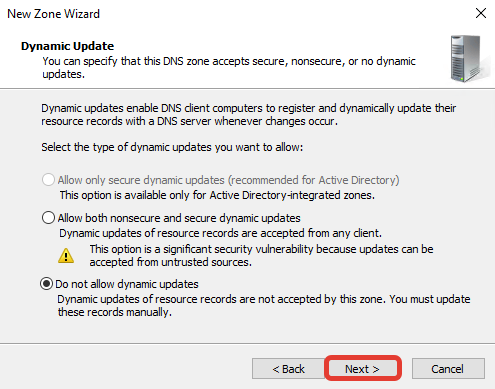Return to the previous page using Back
Screen dimensions: 495x389
click(x=288, y=369)
